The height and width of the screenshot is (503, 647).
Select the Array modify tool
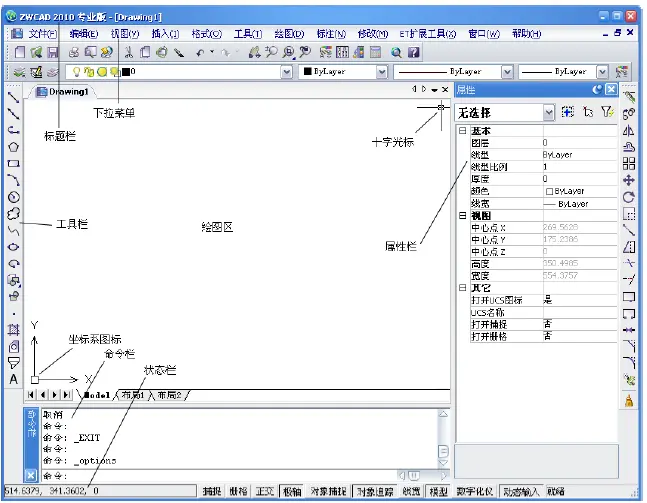(x=628, y=164)
